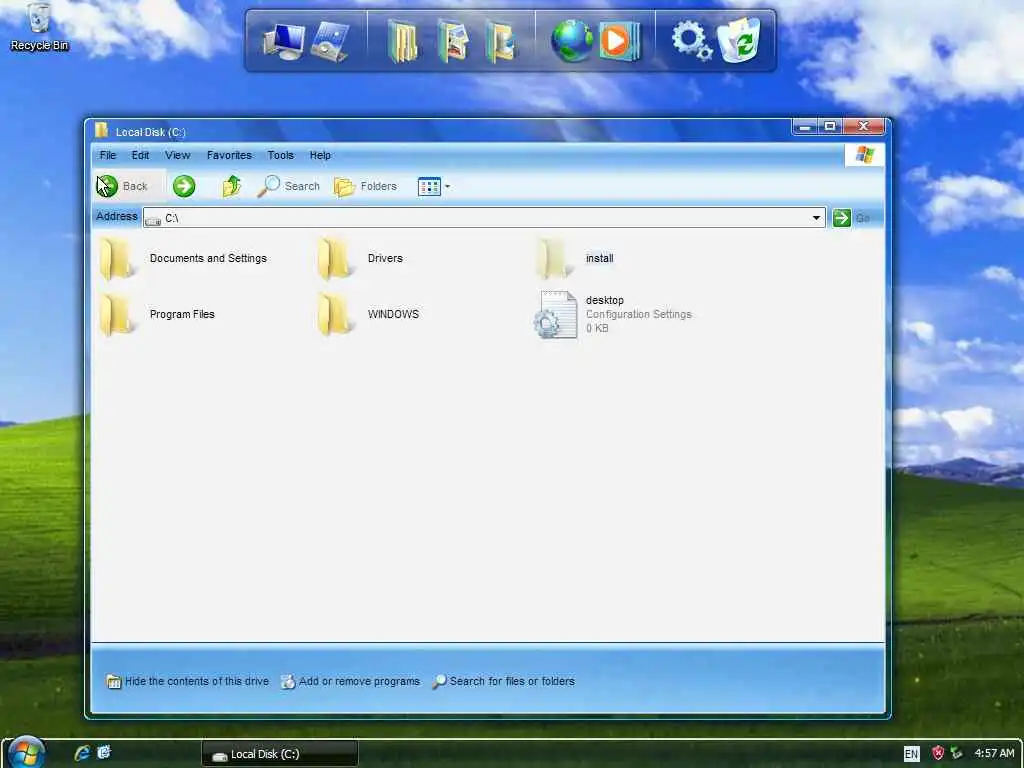
Task: Toggle the Folders pane button
Action: click(x=366, y=186)
